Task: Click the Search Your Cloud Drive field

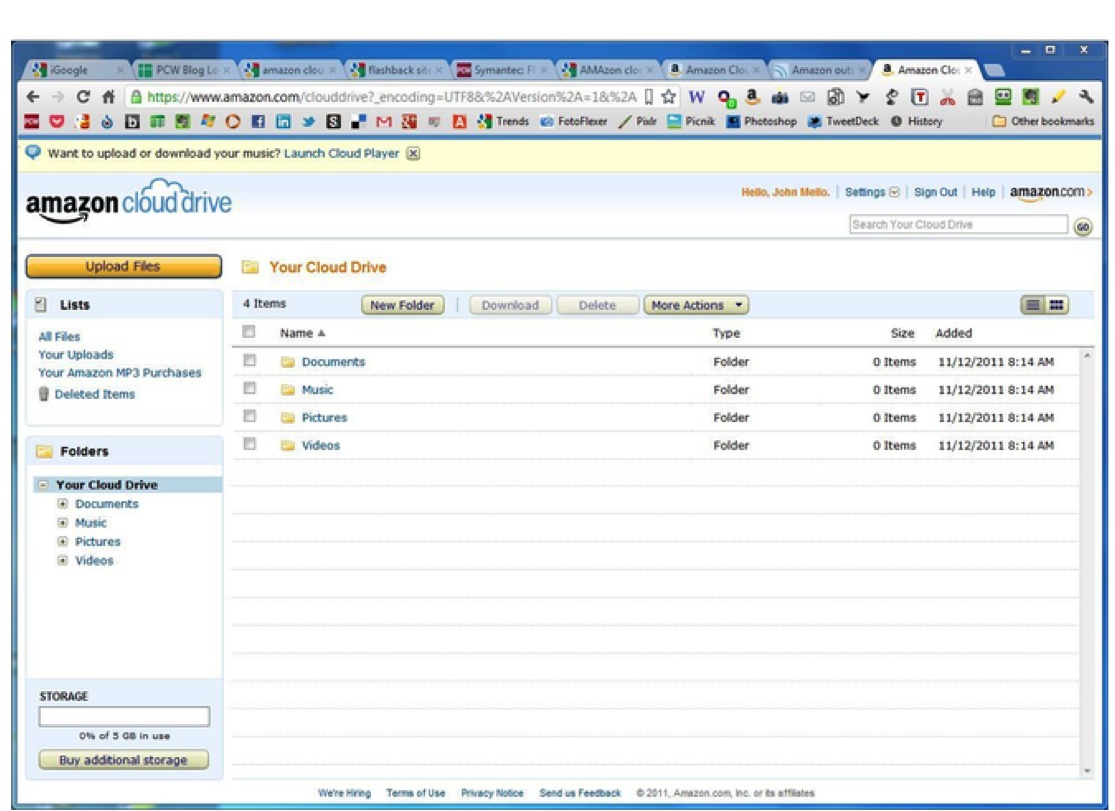Action: (x=958, y=225)
